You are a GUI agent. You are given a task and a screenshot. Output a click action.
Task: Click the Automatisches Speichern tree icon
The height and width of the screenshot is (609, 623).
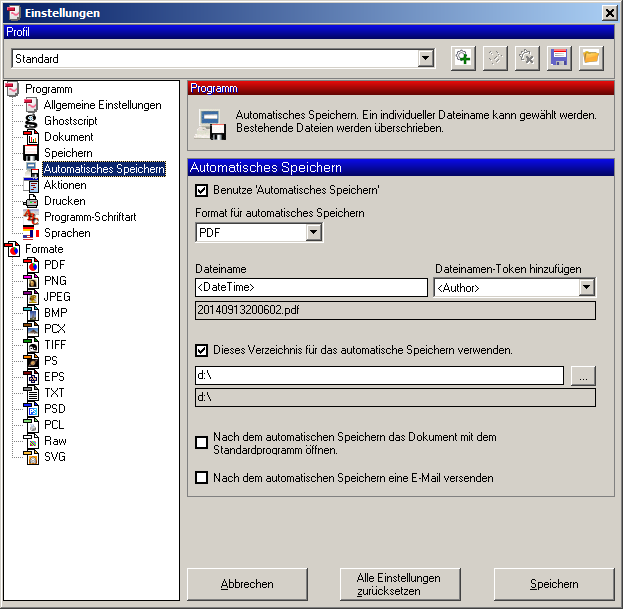pos(31,169)
